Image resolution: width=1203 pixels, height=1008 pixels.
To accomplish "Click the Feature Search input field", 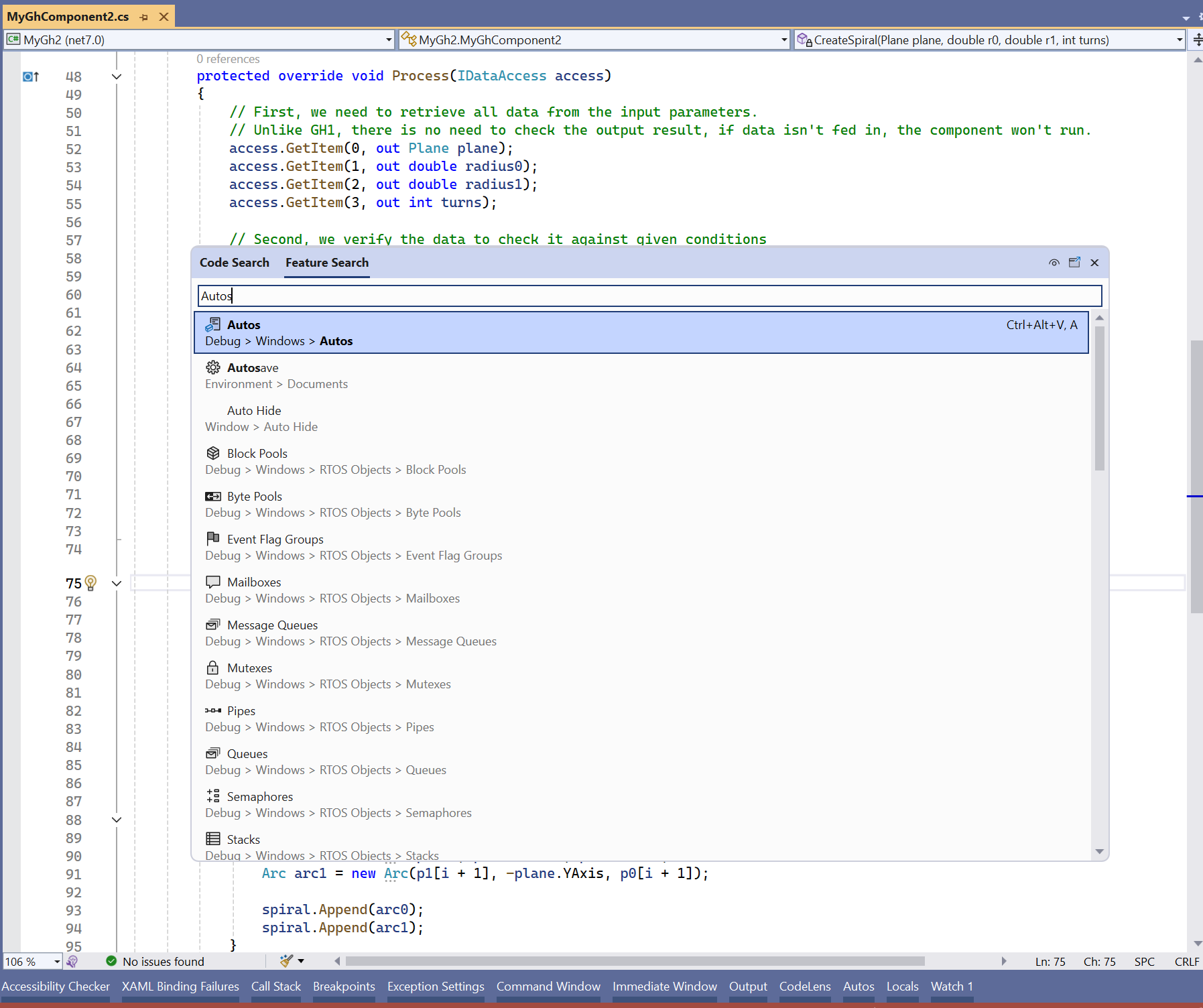I will pos(649,296).
